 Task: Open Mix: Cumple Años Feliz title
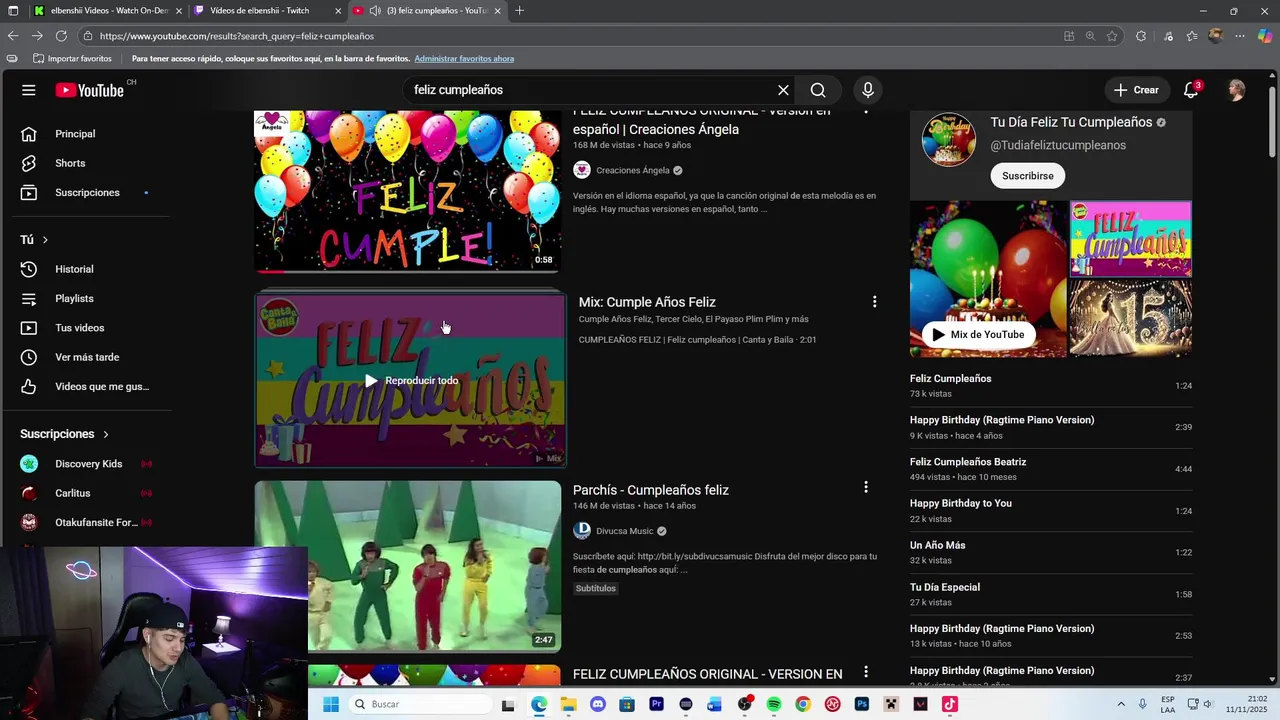pyautogui.click(x=647, y=302)
